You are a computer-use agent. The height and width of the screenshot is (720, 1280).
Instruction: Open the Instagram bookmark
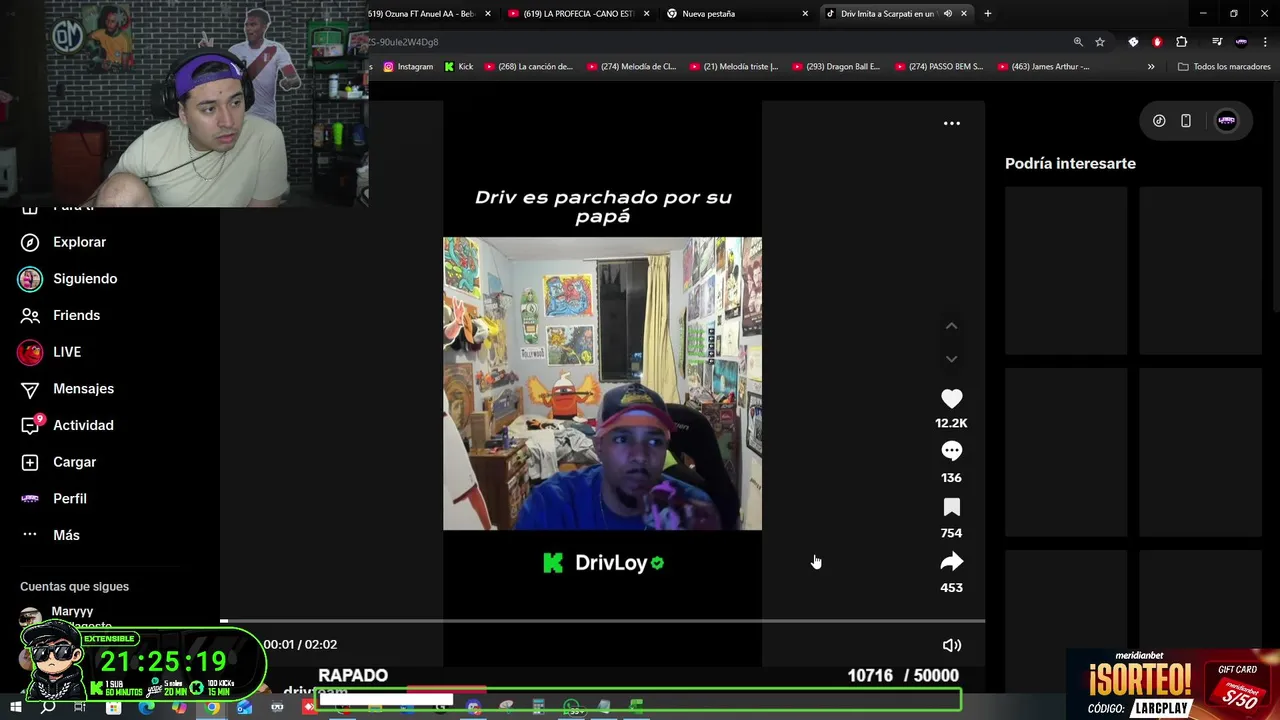tap(409, 67)
